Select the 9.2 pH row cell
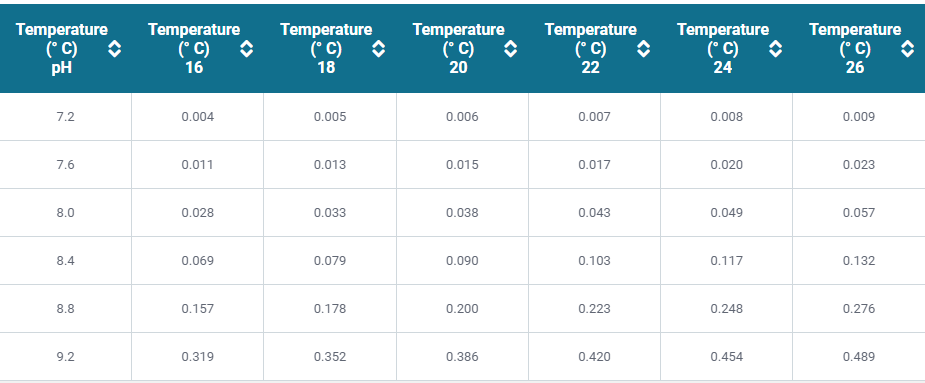925x383 pixels. (65, 357)
